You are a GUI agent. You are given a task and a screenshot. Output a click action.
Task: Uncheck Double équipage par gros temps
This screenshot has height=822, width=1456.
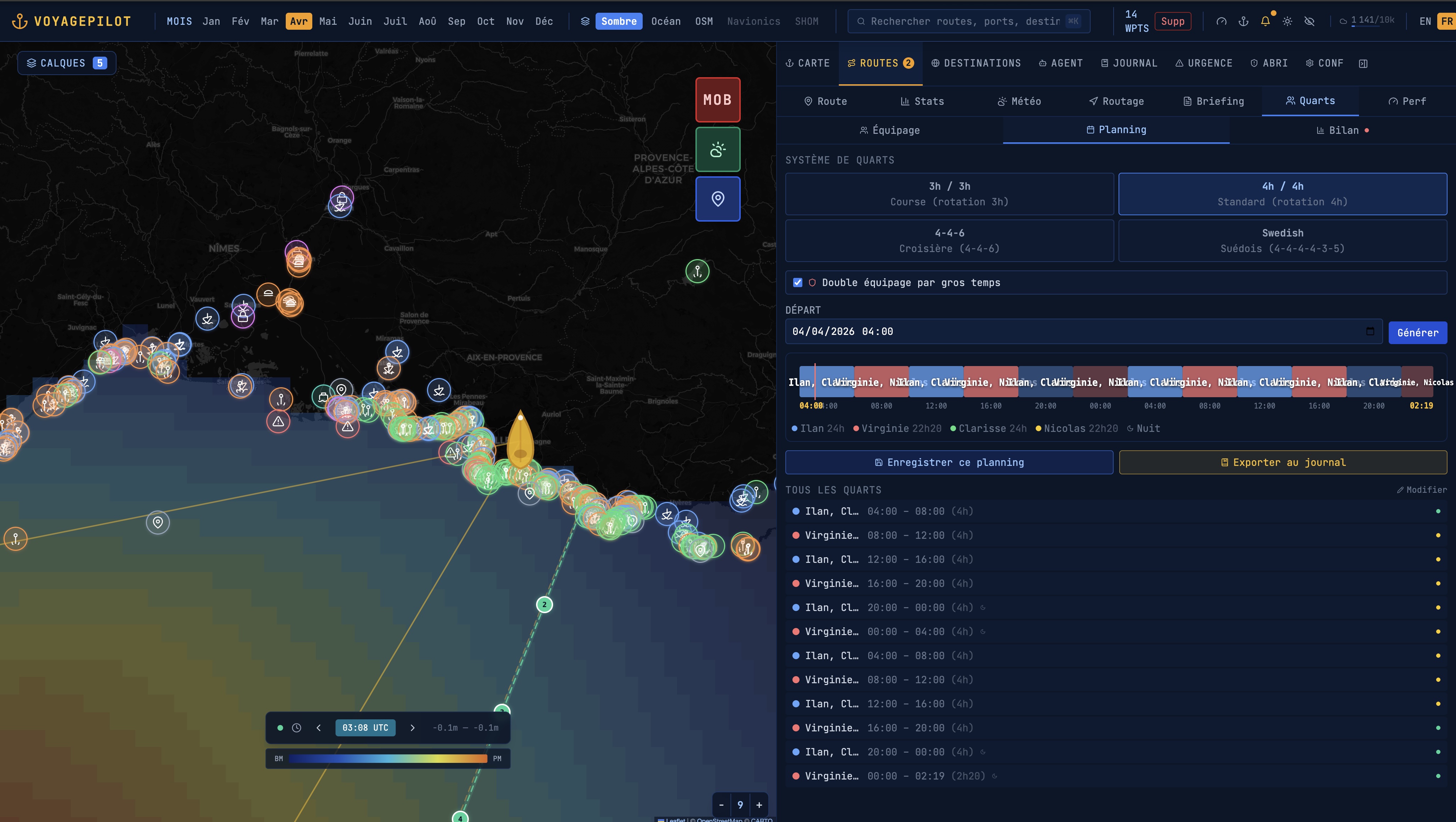click(797, 282)
